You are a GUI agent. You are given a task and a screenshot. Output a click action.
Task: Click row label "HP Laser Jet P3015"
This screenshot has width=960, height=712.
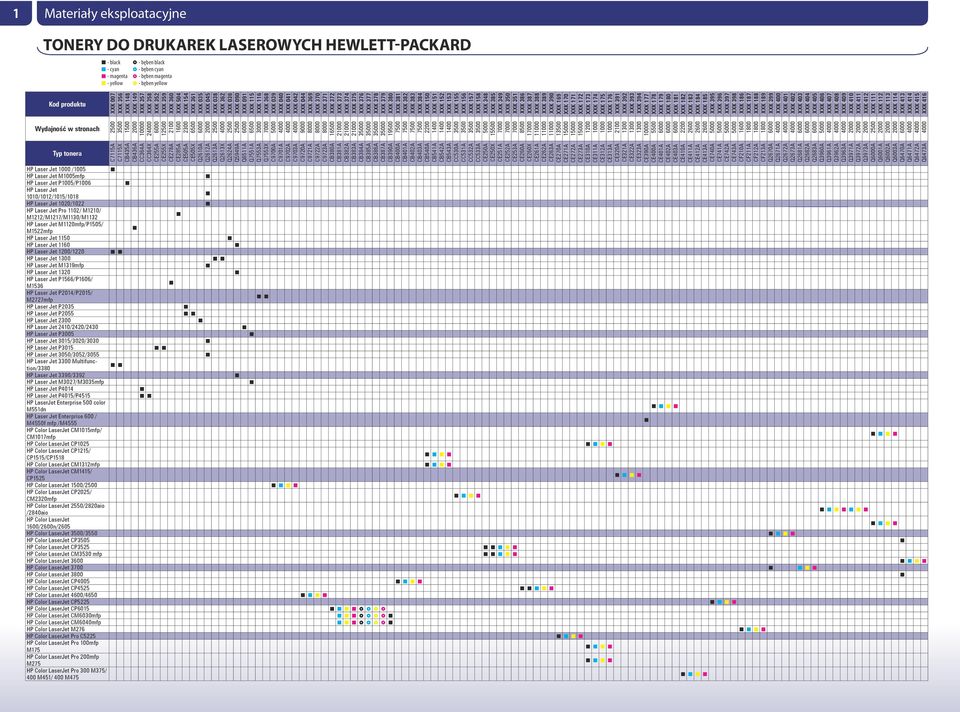tap(50, 347)
